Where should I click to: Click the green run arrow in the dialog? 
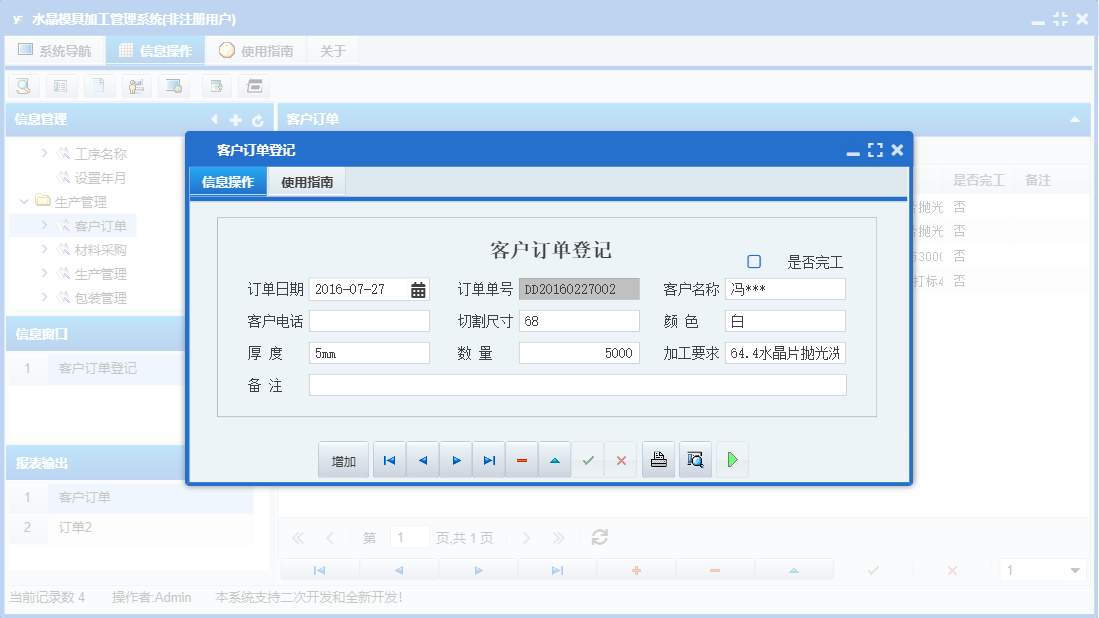[732, 459]
